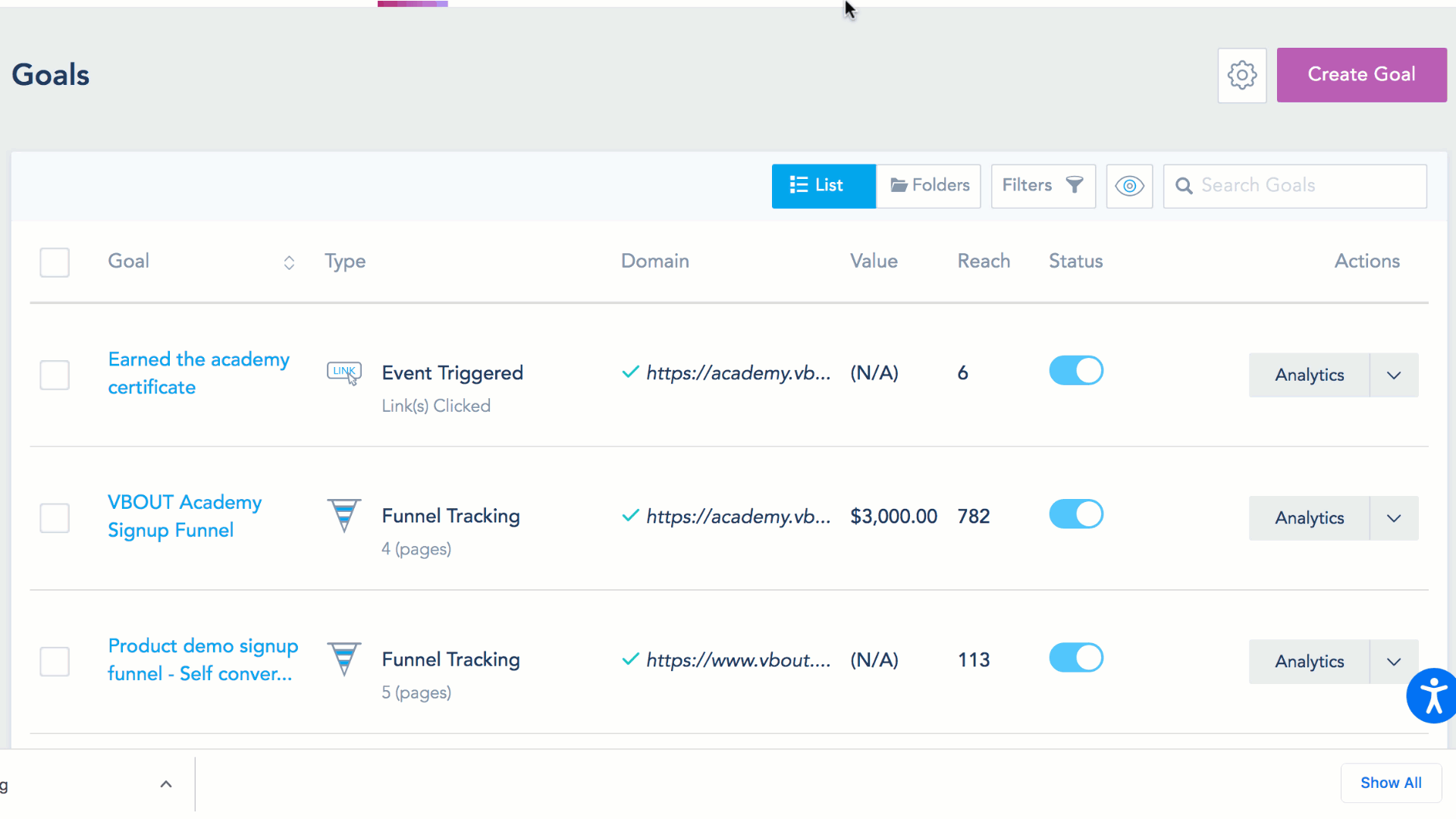
Task: Open the Filters dropdown
Action: point(1043,186)
